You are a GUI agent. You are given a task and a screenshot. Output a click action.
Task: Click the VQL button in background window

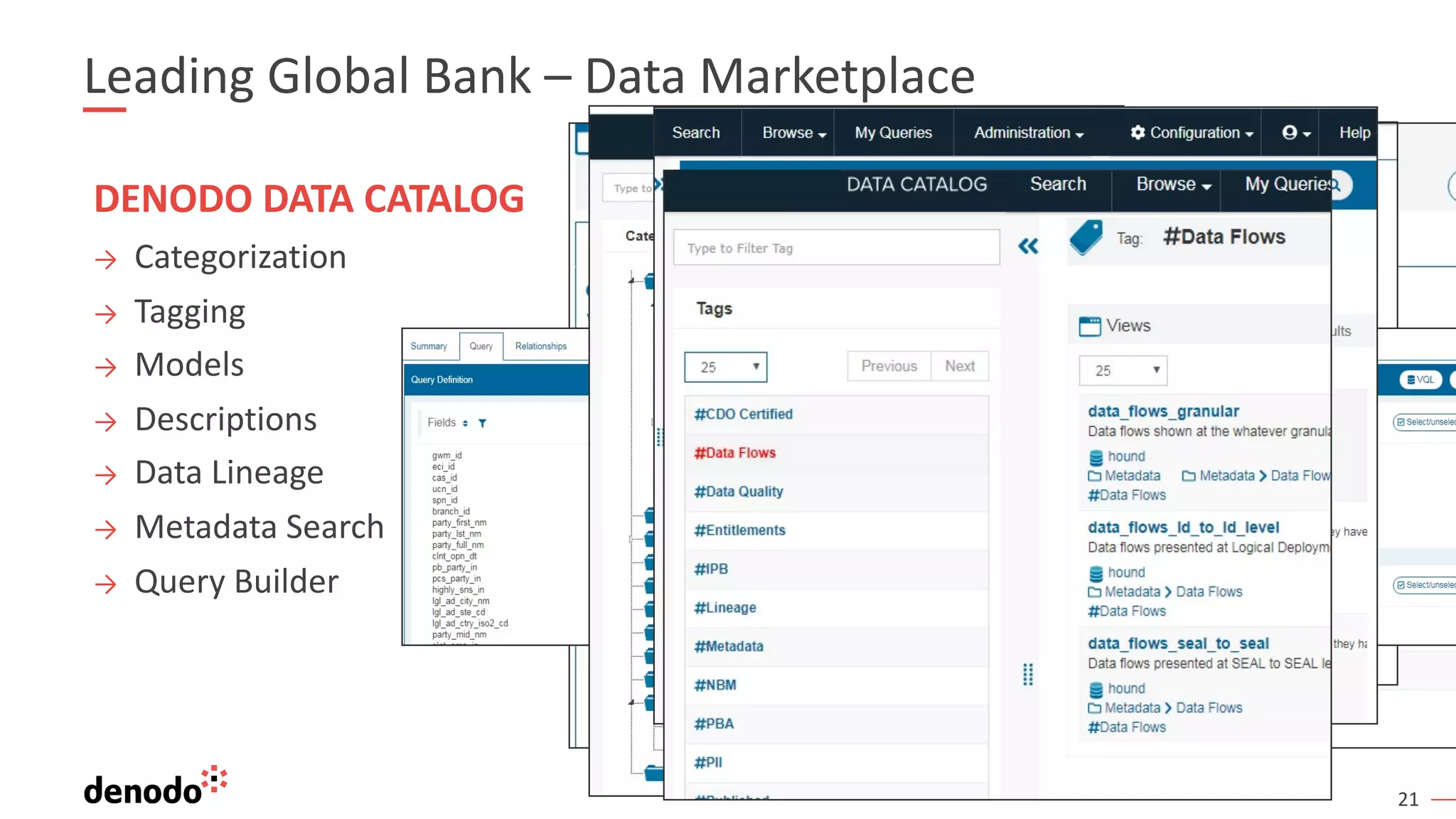[x=1420, y=380]
